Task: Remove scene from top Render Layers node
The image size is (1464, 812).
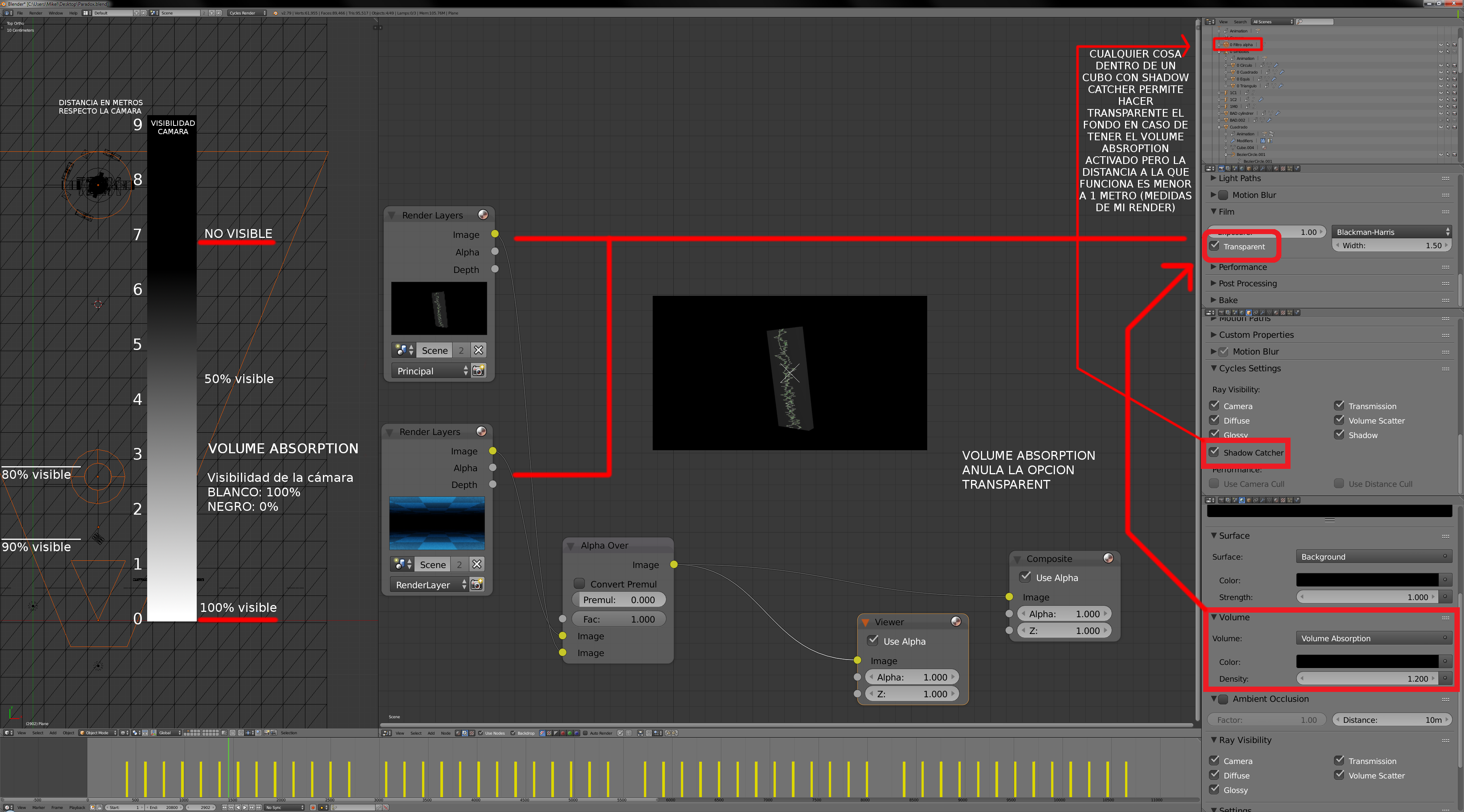Action: coord(478,350)
